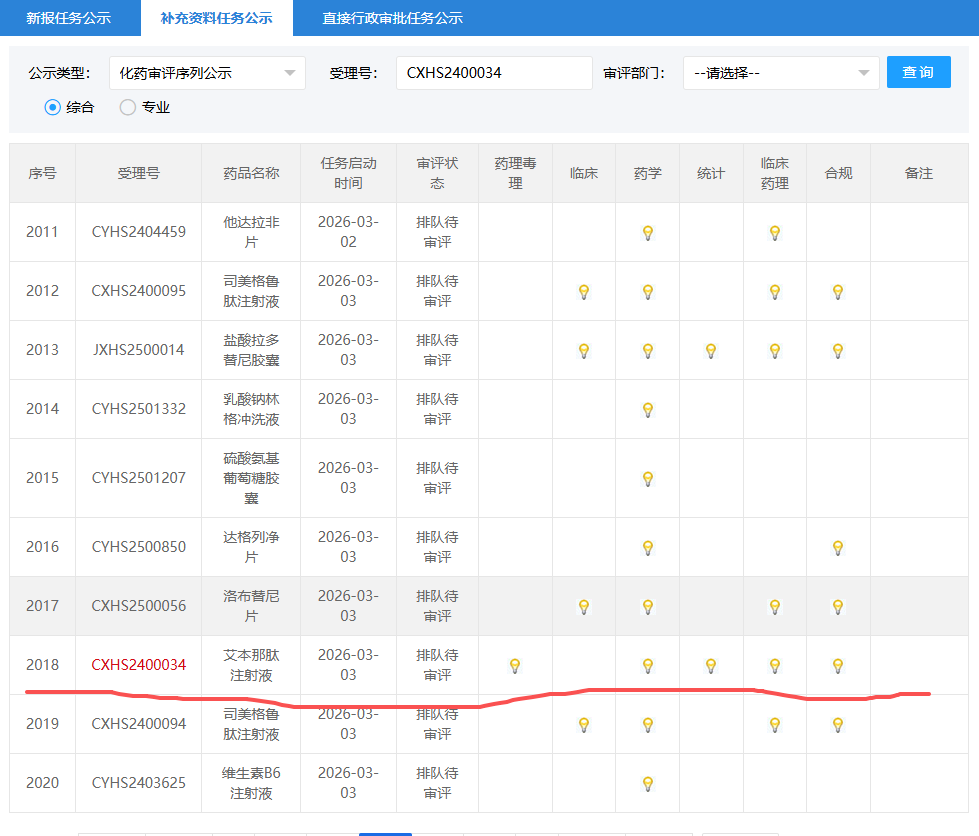Screen dimensions: 979x836
Task: Click the 任务启动时间 column header
Action: 348,173
